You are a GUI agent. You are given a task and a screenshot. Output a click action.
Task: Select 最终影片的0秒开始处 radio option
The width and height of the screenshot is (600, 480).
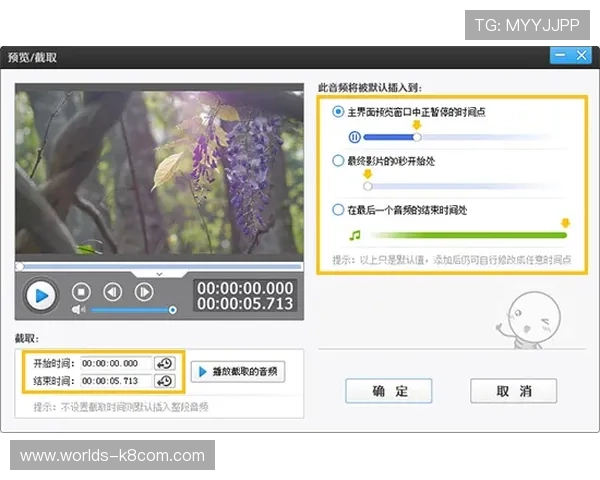click(x=339, y=160)
